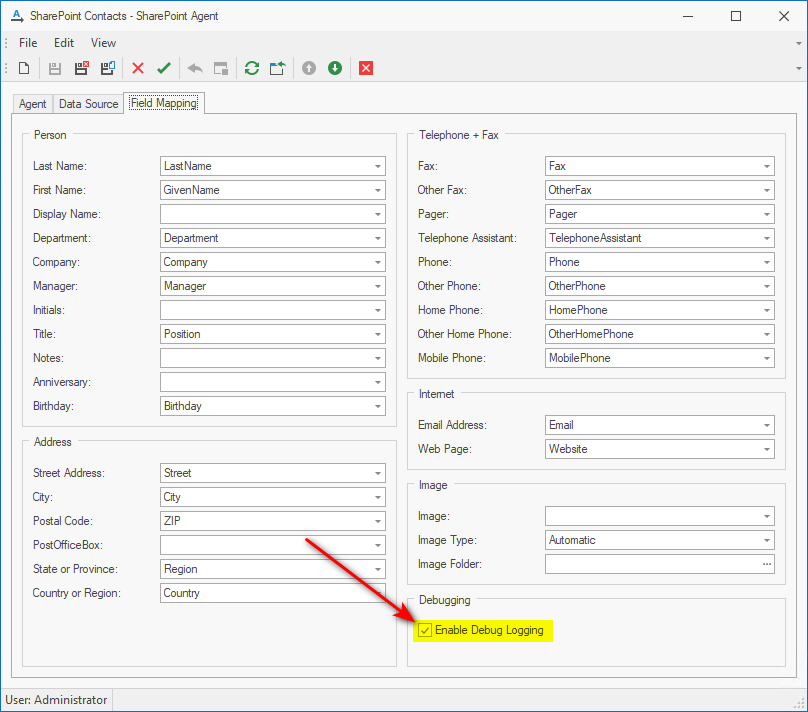Maximize the SharePoint Contacts window
The image size is (808, 712).
[x=736, y=16]
